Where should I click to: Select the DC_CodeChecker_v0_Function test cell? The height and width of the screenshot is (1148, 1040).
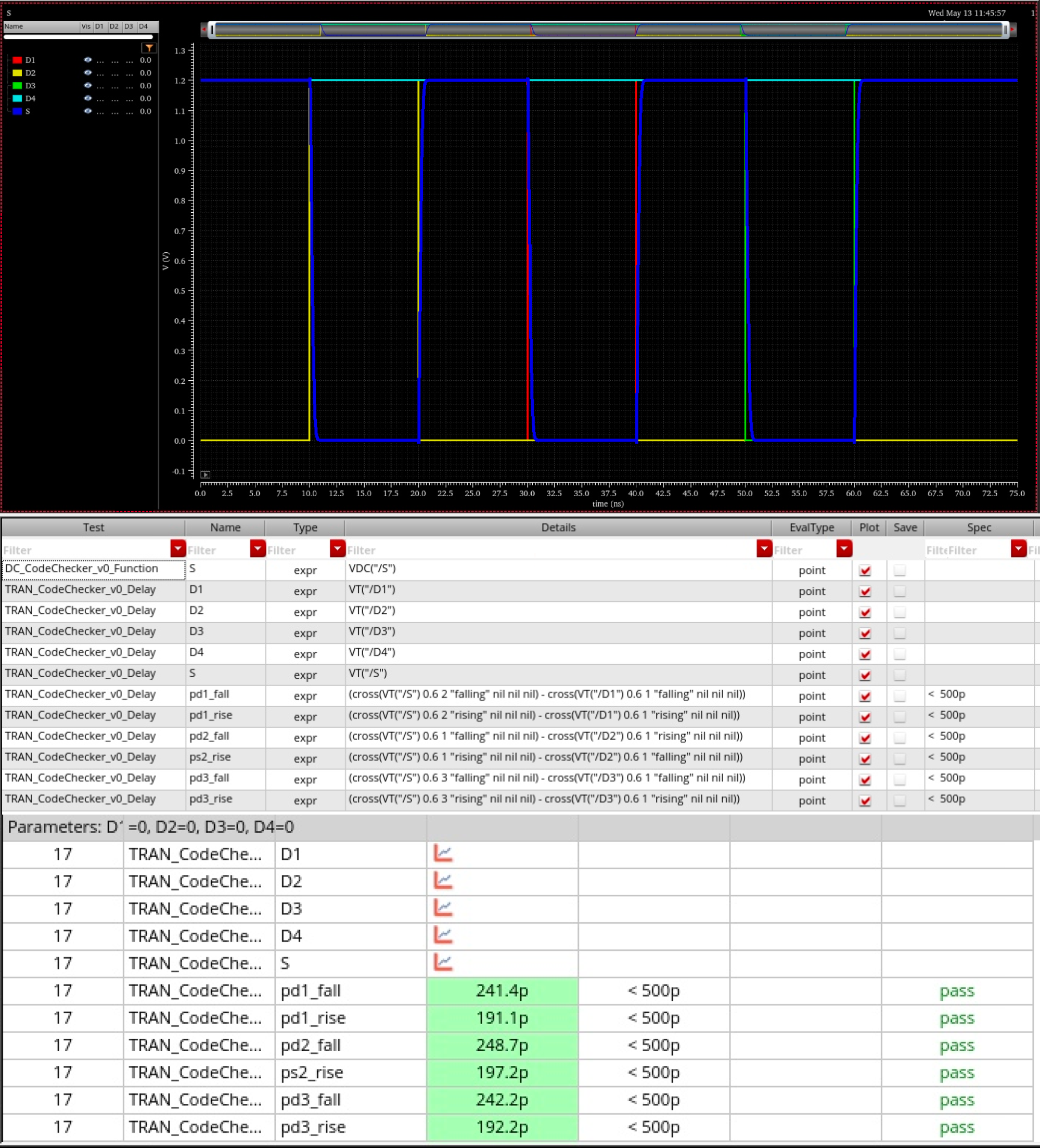click(94, 569)
